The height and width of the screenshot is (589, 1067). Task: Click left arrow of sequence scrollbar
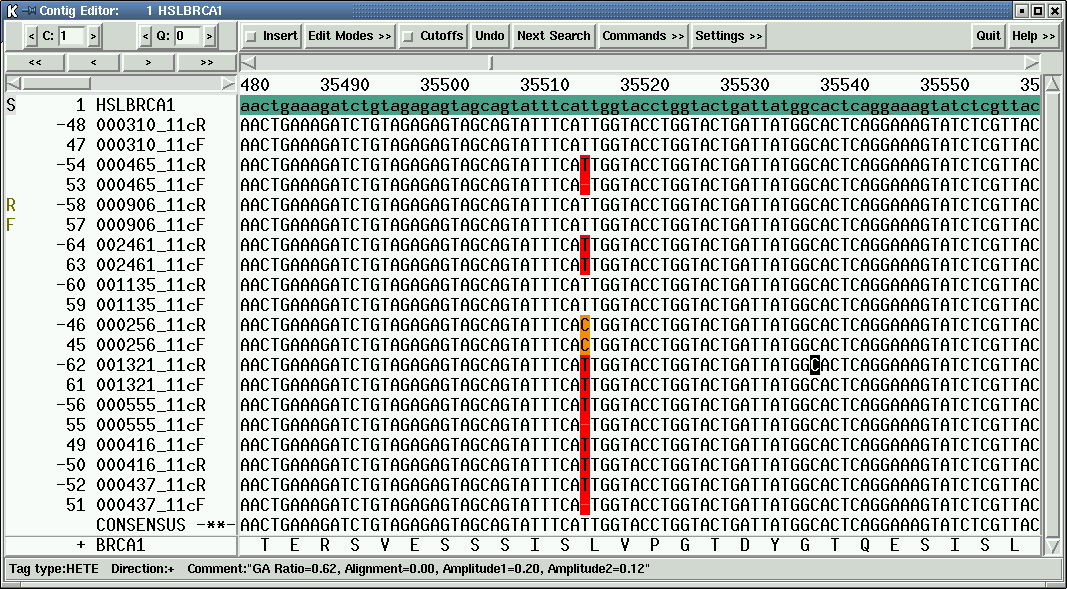[x=249, y=63]
